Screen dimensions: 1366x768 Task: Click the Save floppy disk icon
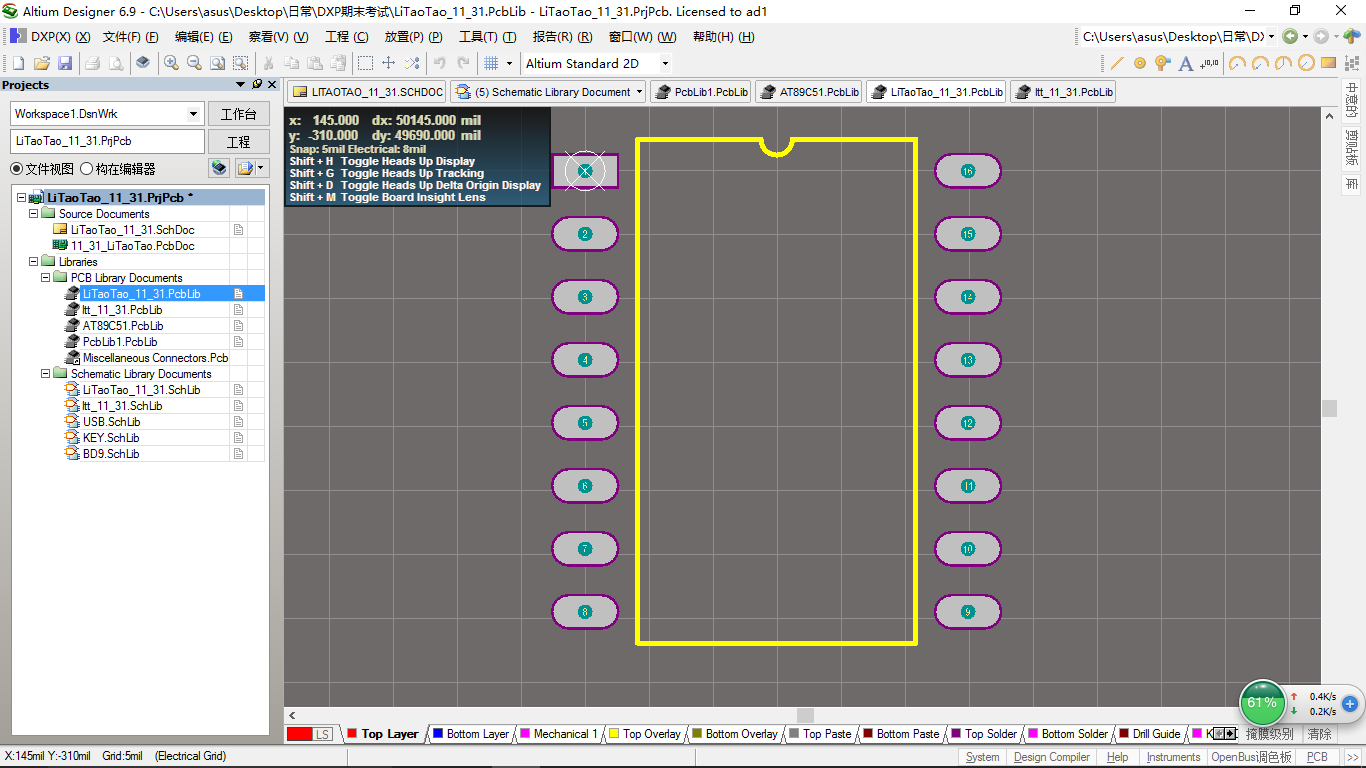pos(65,63)
